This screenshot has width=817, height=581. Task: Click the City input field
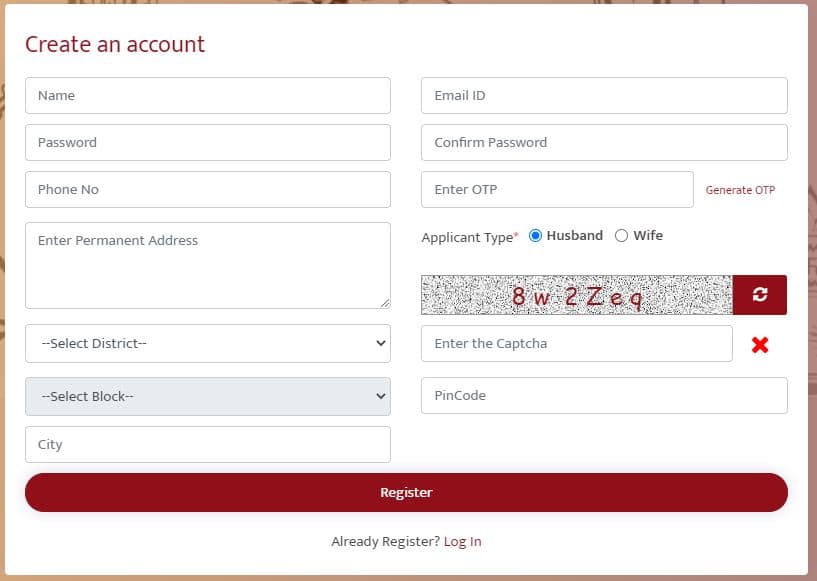(208, 445)
